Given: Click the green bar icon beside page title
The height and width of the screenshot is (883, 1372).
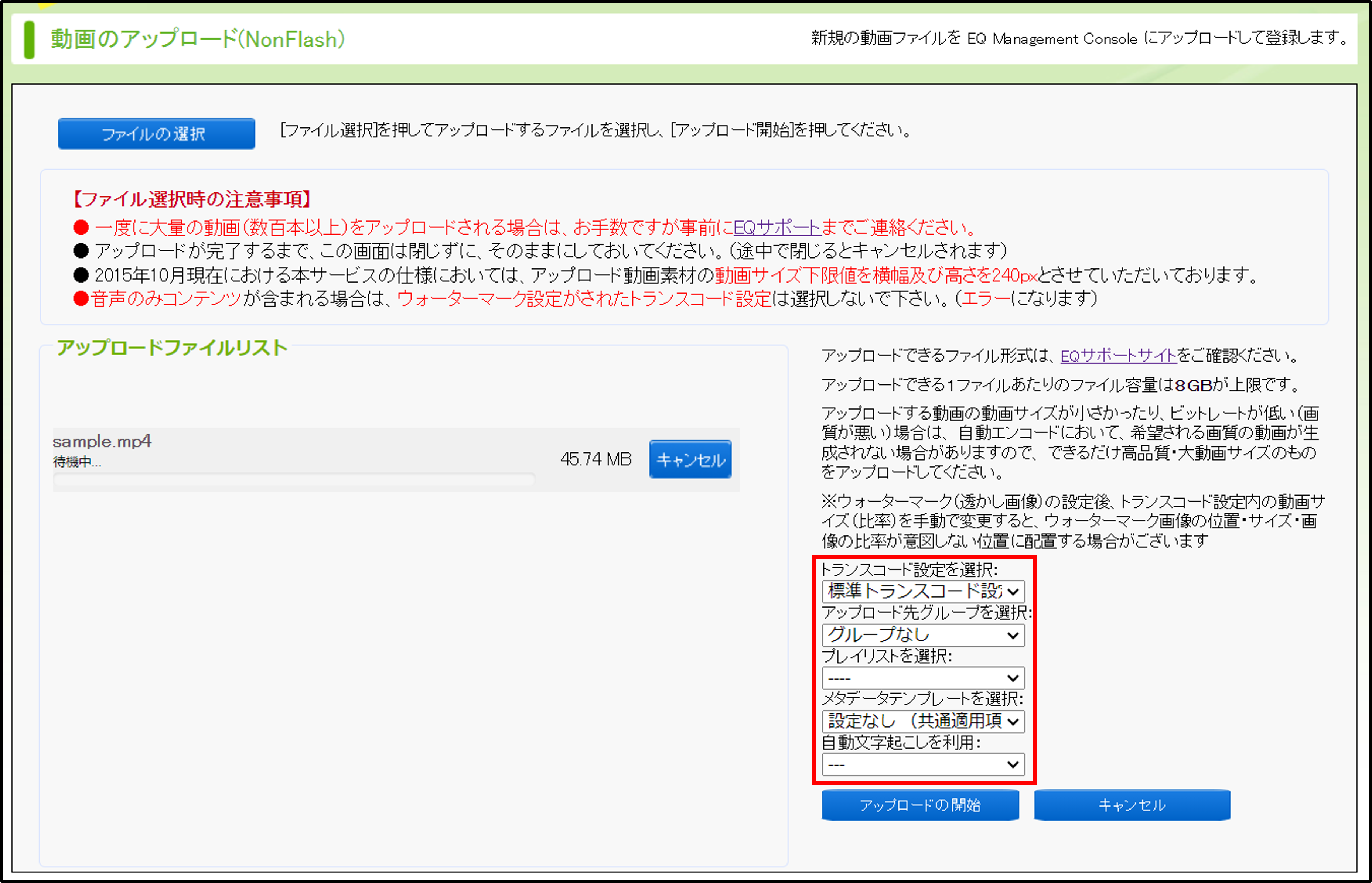Looking at the screenshot, I should point(29,40).
